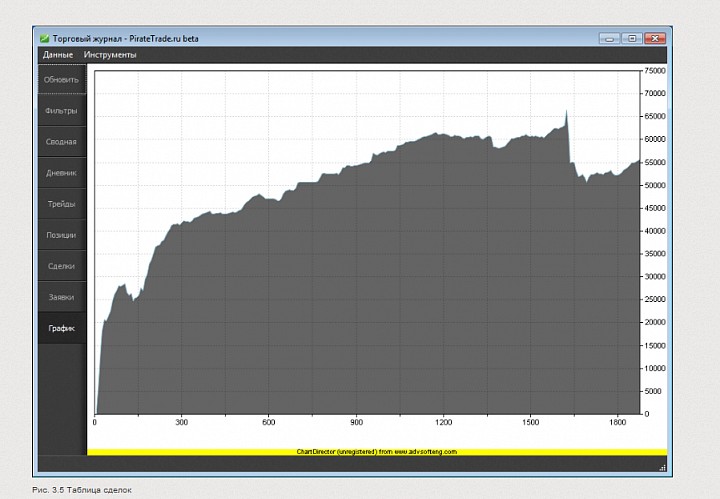The height and width of the screenshot is (499, 720).
Task: Click the window resize grip icon
Action: coord(663,468)
